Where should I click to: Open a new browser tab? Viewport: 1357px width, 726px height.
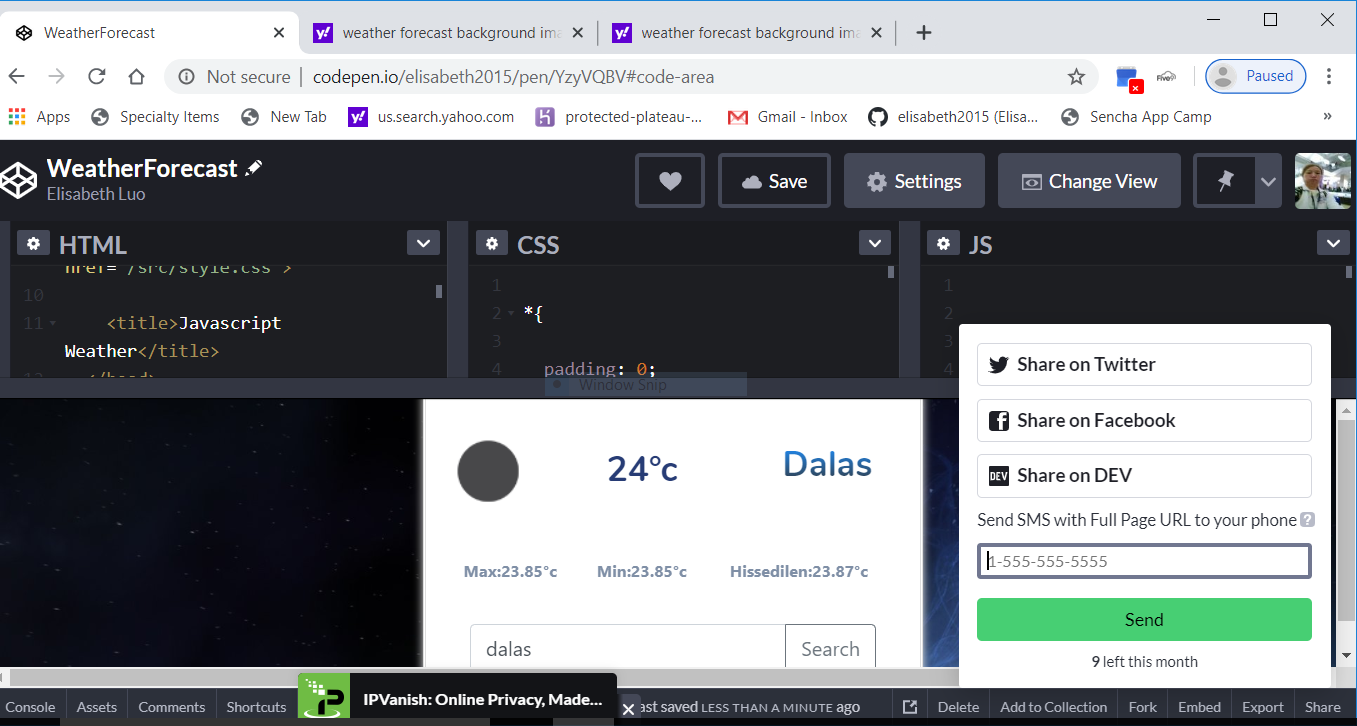click(x=924, y=33)
